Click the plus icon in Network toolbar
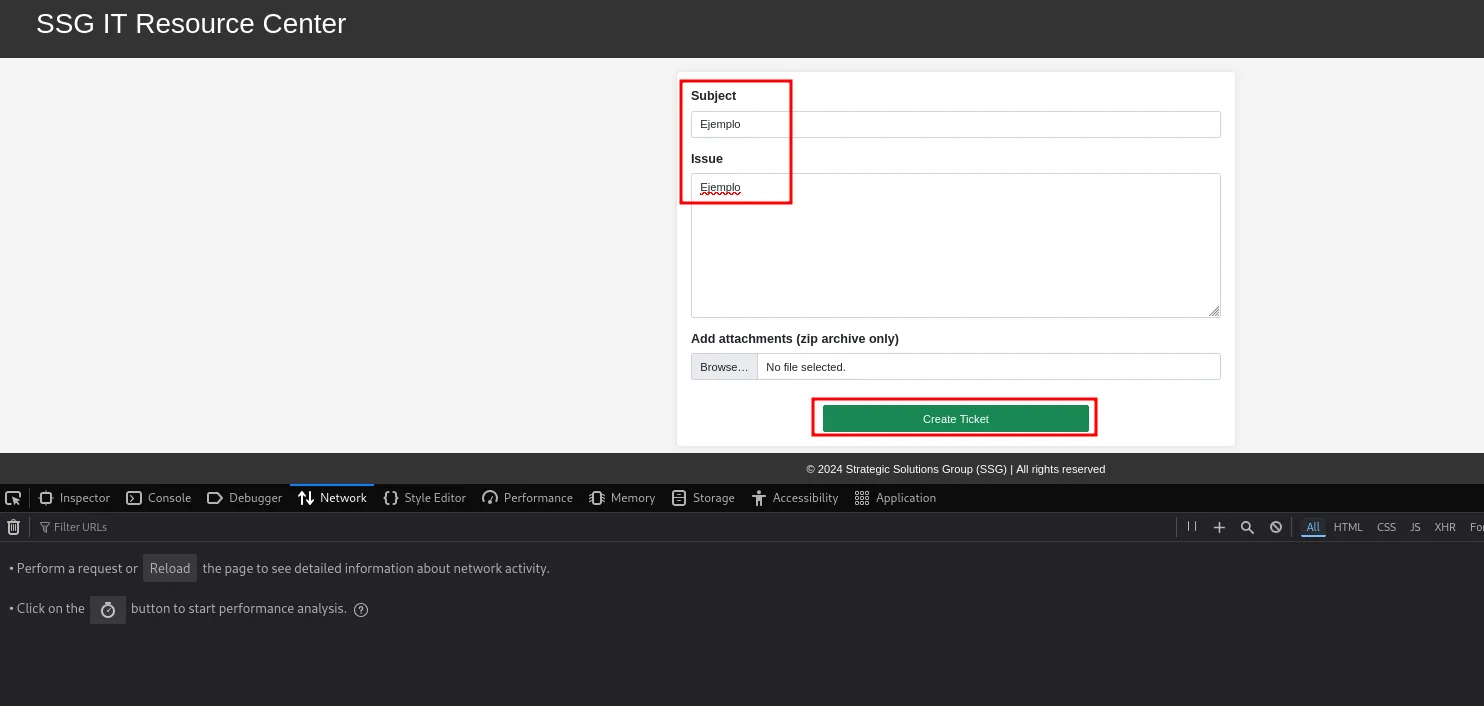Viewport: 1484px width, 706px height. tap(1219, 527)
